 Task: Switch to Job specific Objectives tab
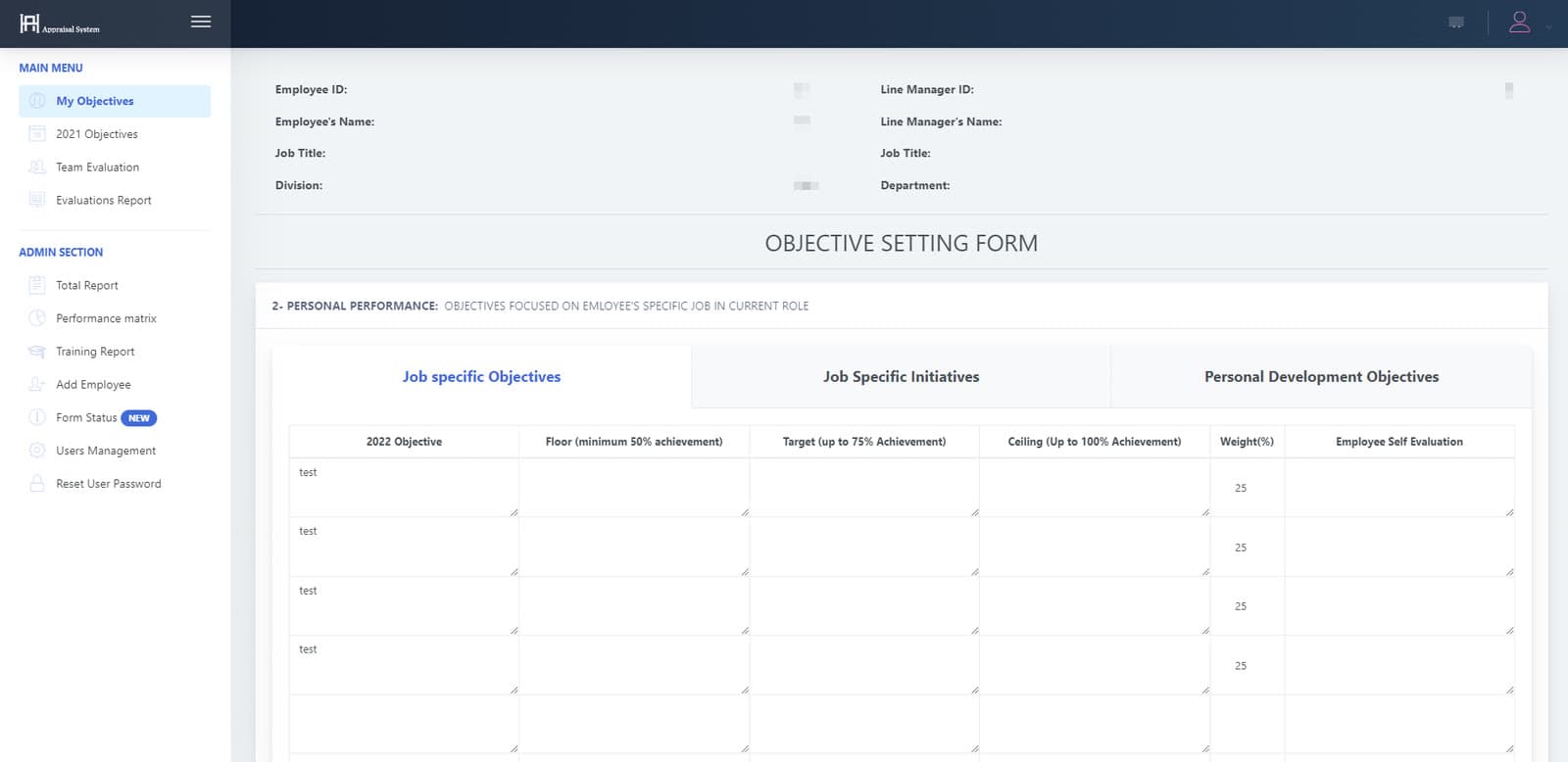481,377
